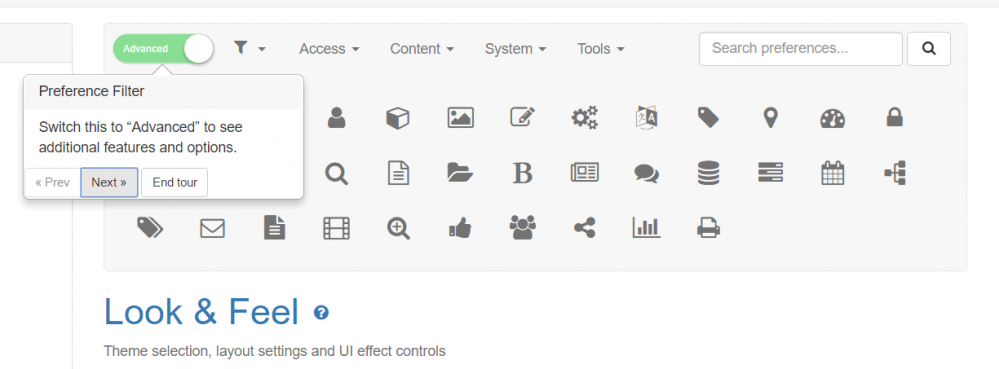The height and width of the screenshot is (369, 999).
Task: Open the printer preferences icon
Action: click(708, 228)
